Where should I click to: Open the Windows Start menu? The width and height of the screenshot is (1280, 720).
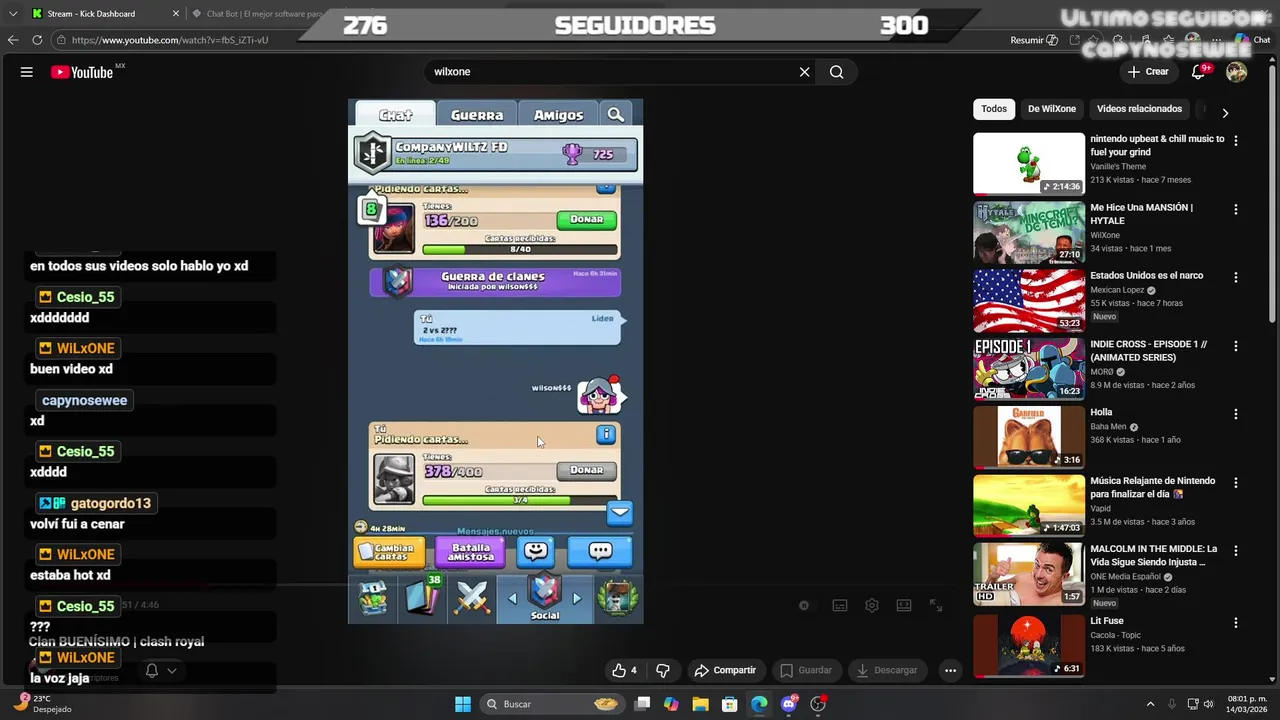[x=463, y=704]
